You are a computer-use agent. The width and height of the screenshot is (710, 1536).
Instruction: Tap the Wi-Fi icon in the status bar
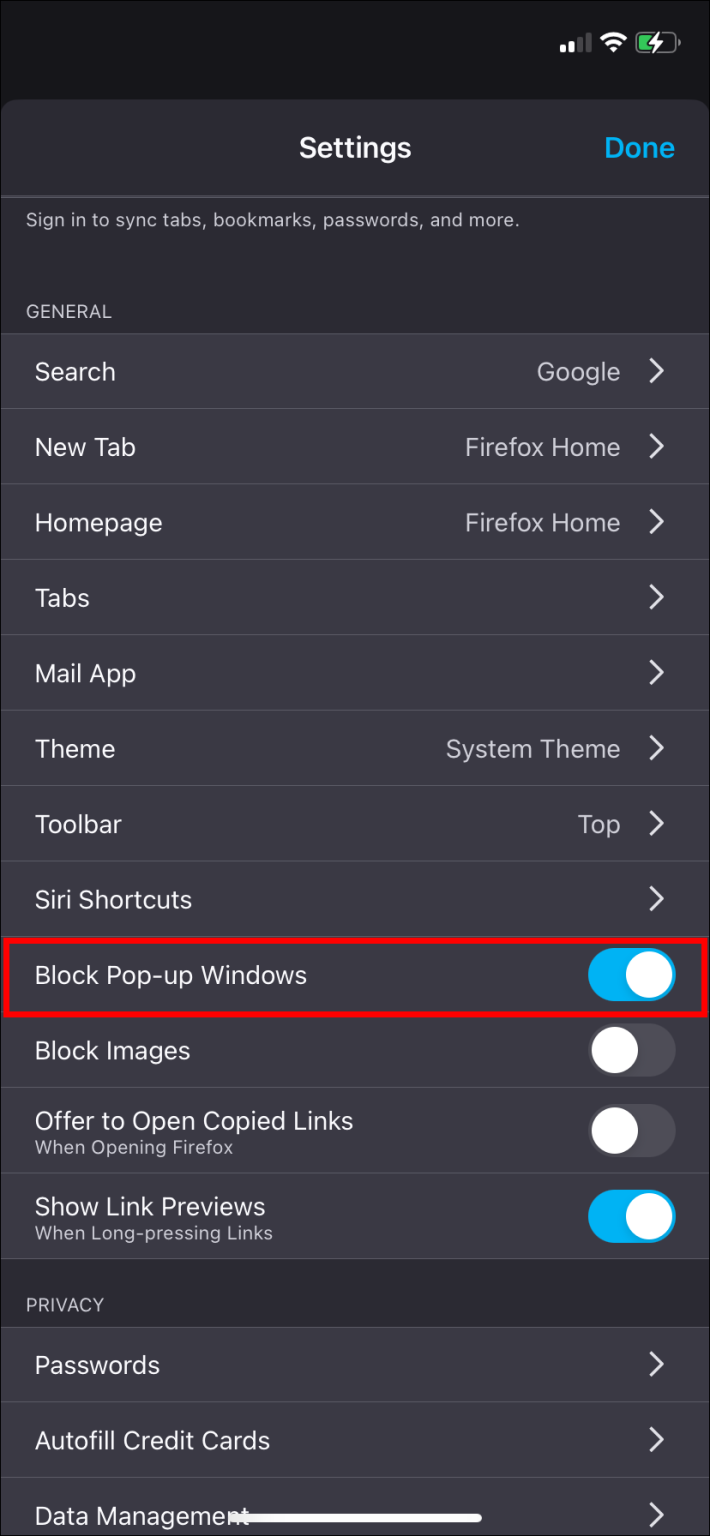[x=613, y=43]
